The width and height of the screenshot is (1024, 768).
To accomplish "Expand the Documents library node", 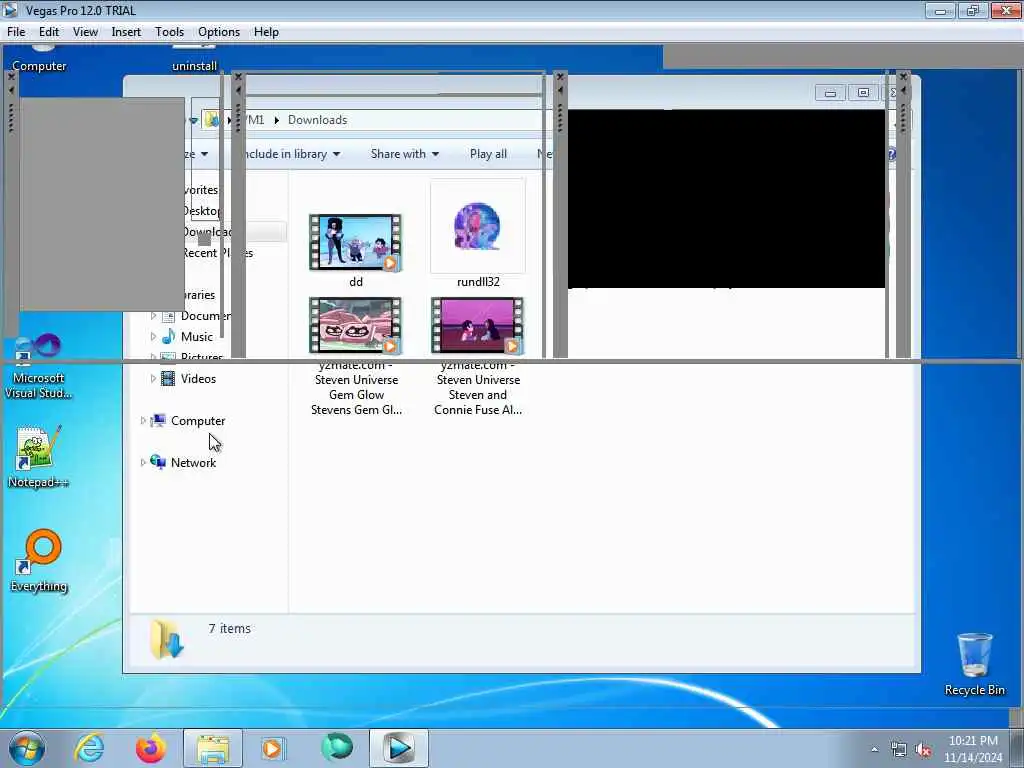I will pyautogui.click(x=153, y=316).
